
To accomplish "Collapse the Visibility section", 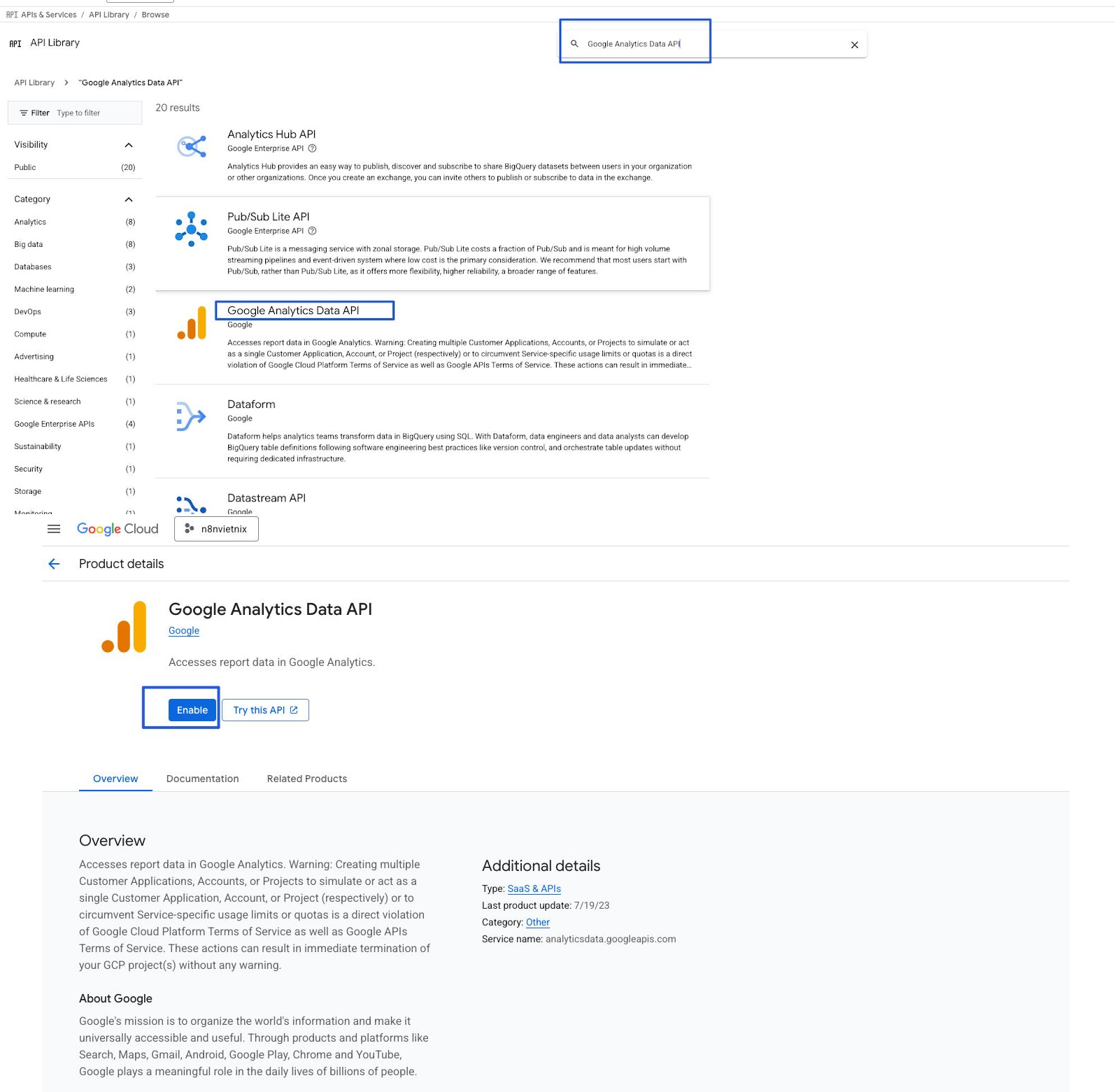I will [129, 145].
